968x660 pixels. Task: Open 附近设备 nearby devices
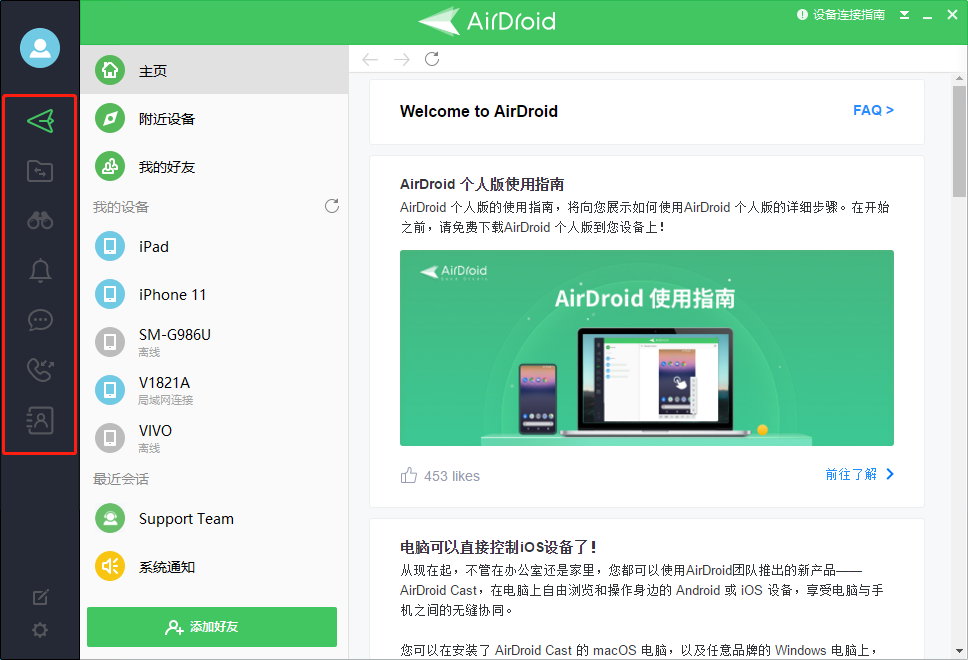[x=214, y=119]
